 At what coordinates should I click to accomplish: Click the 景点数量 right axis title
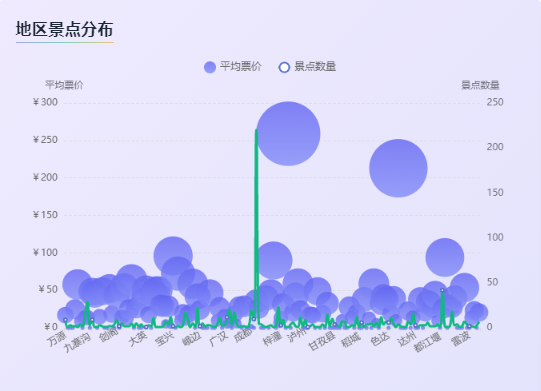[480, 85]
